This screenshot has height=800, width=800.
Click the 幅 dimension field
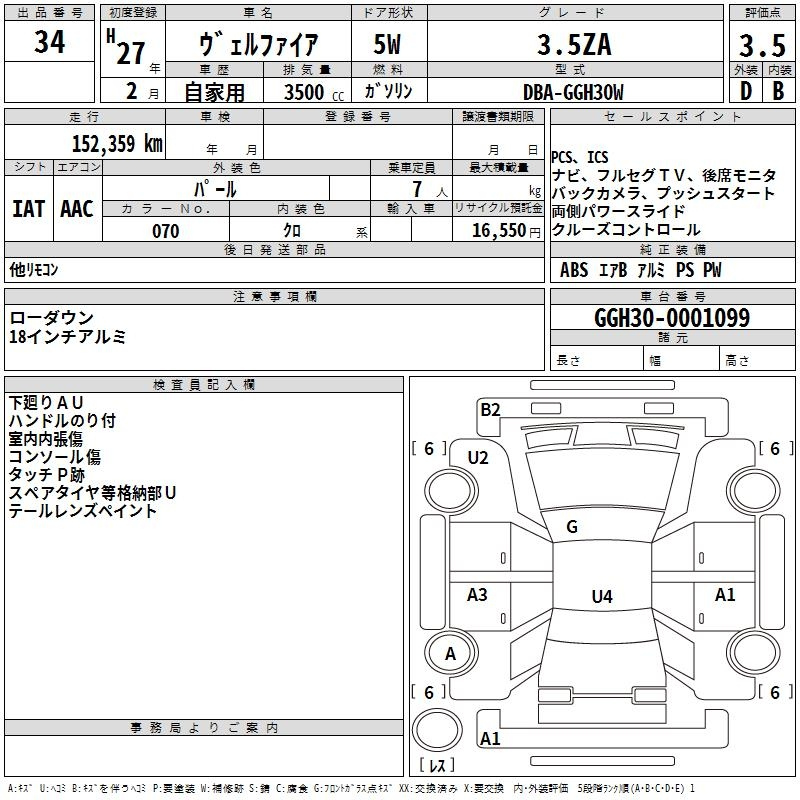tap(682, 360)
